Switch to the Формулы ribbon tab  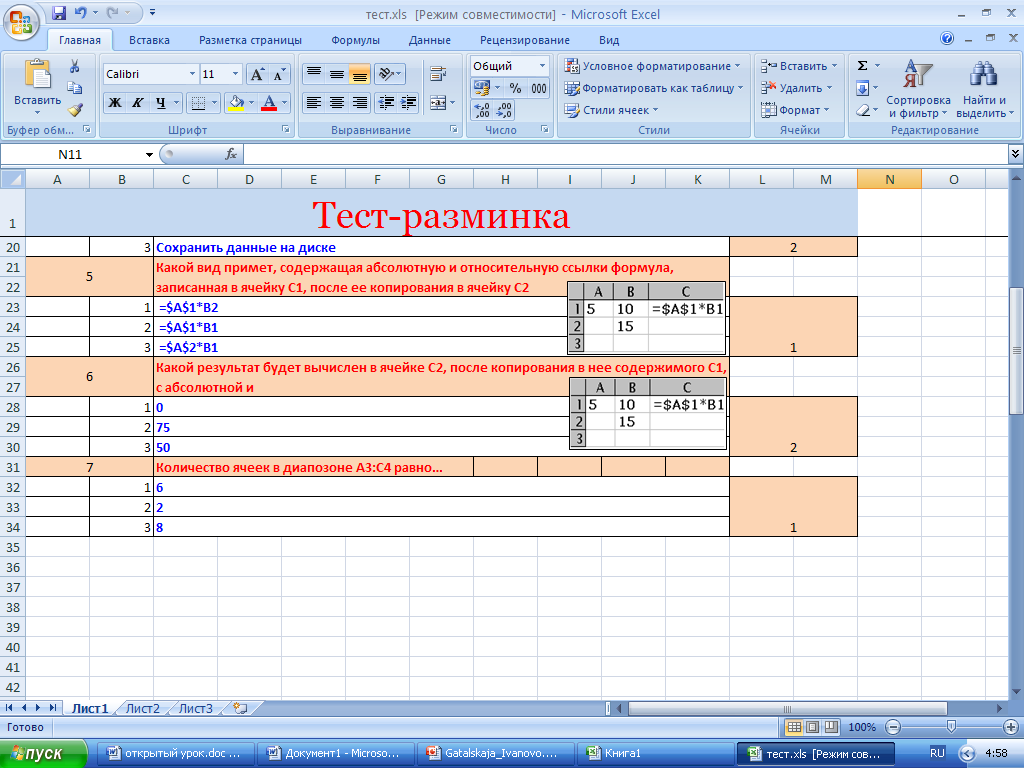coord(355,40)
